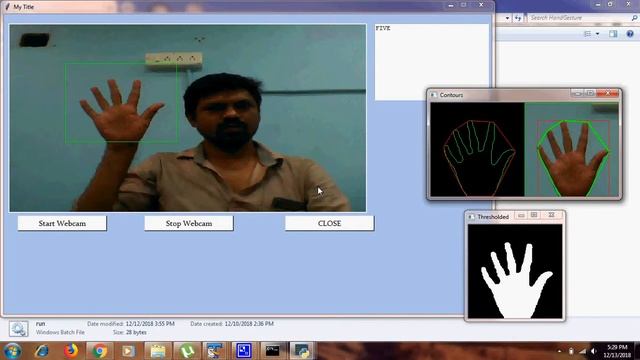The image size is (640, 360).
Task: Click the volume icon in system tray
Action: pyautogui.click(x=594, y=351)
